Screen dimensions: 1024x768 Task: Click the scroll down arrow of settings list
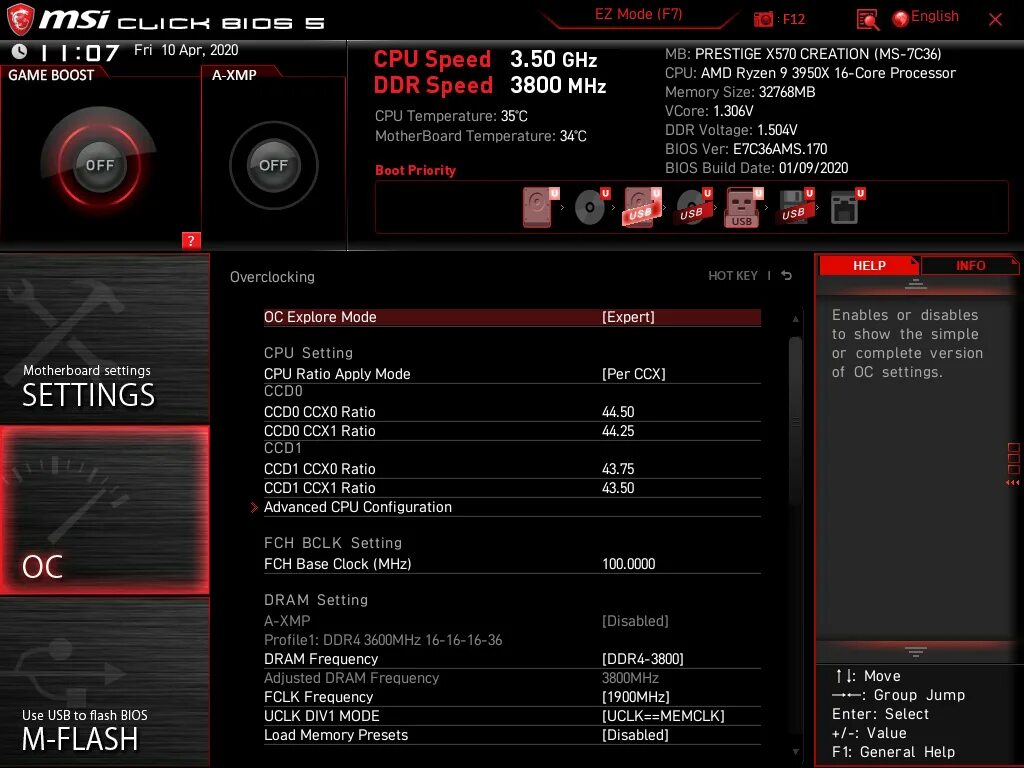[x=795, y=752]
